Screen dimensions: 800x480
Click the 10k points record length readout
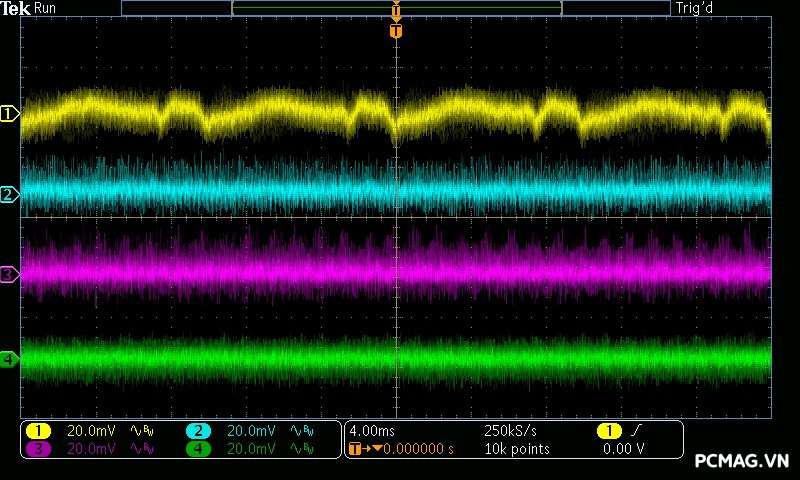516,449
